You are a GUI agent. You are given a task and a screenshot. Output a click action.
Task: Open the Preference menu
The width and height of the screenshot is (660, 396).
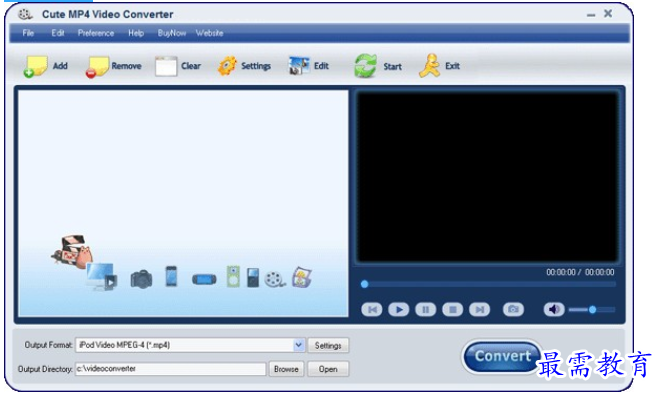tap(96, 33)
